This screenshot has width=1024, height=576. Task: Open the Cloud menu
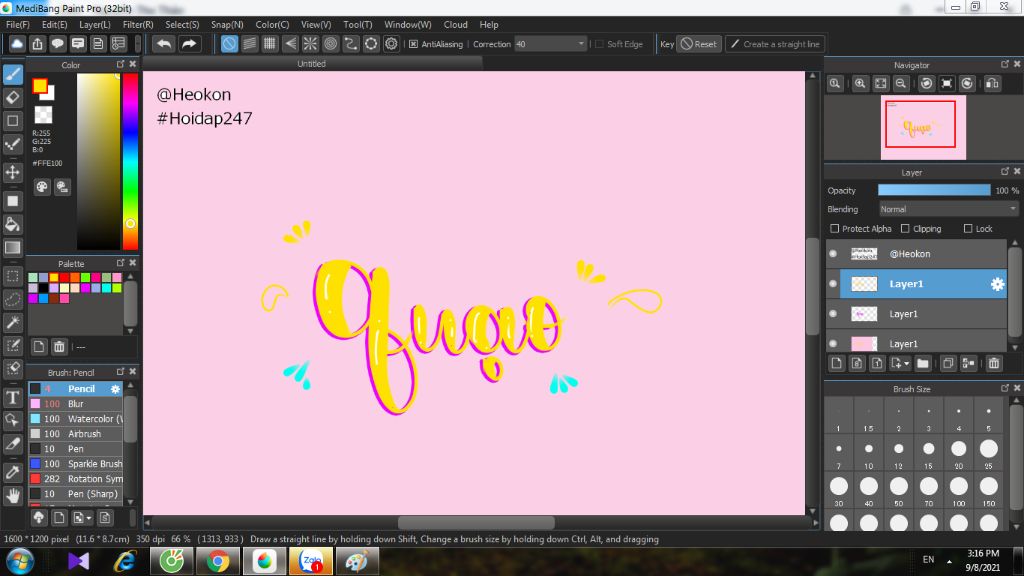[x=455, y=24]
